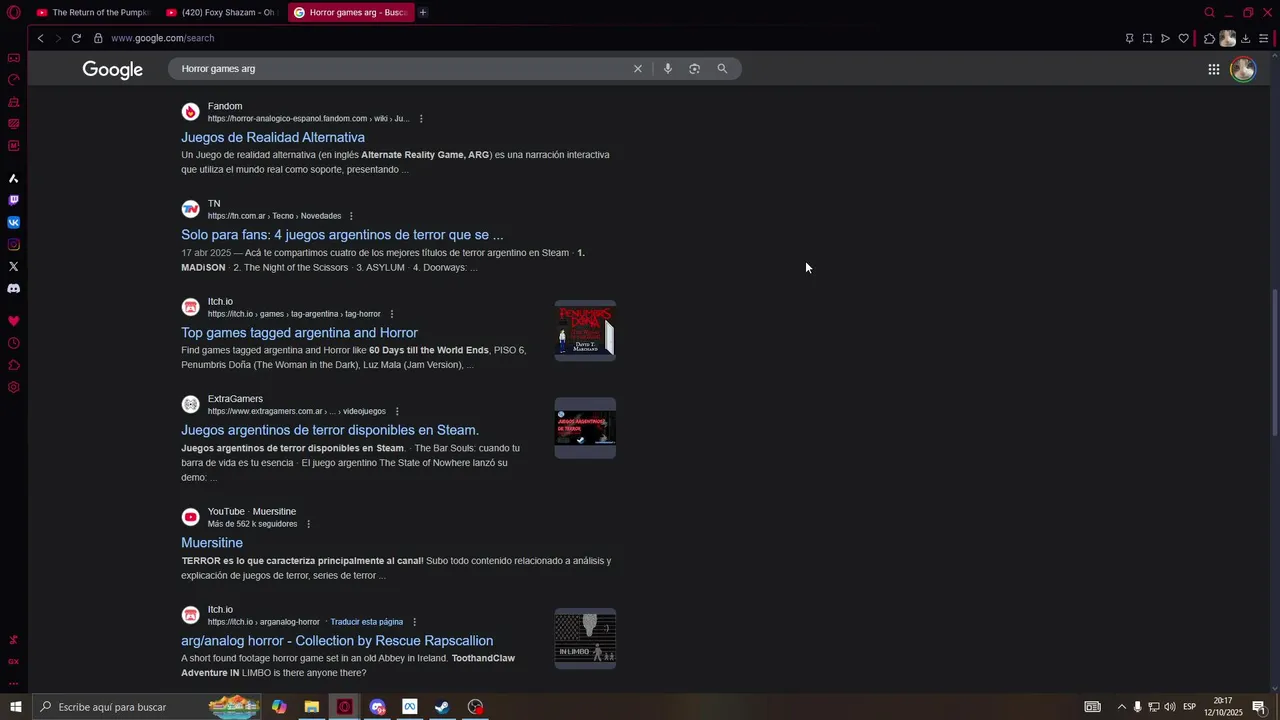Open the ExtraGamers result thumbnail

click(x=585, y=428)
